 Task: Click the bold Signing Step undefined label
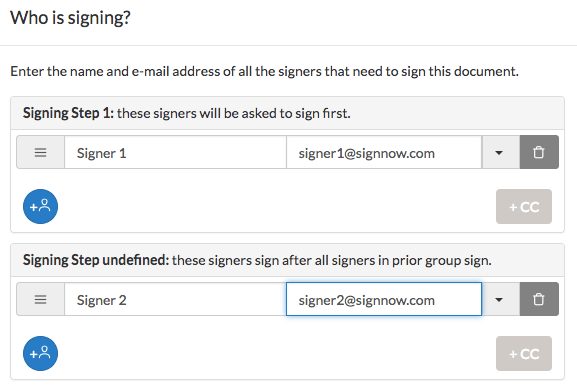96,260
